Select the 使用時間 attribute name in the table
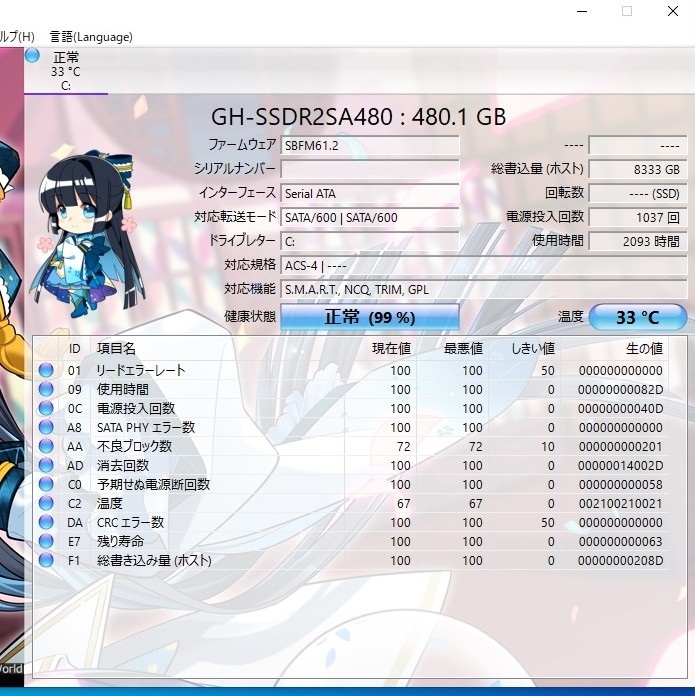Screen dimensions: 695x696 [x=123, y=389]
